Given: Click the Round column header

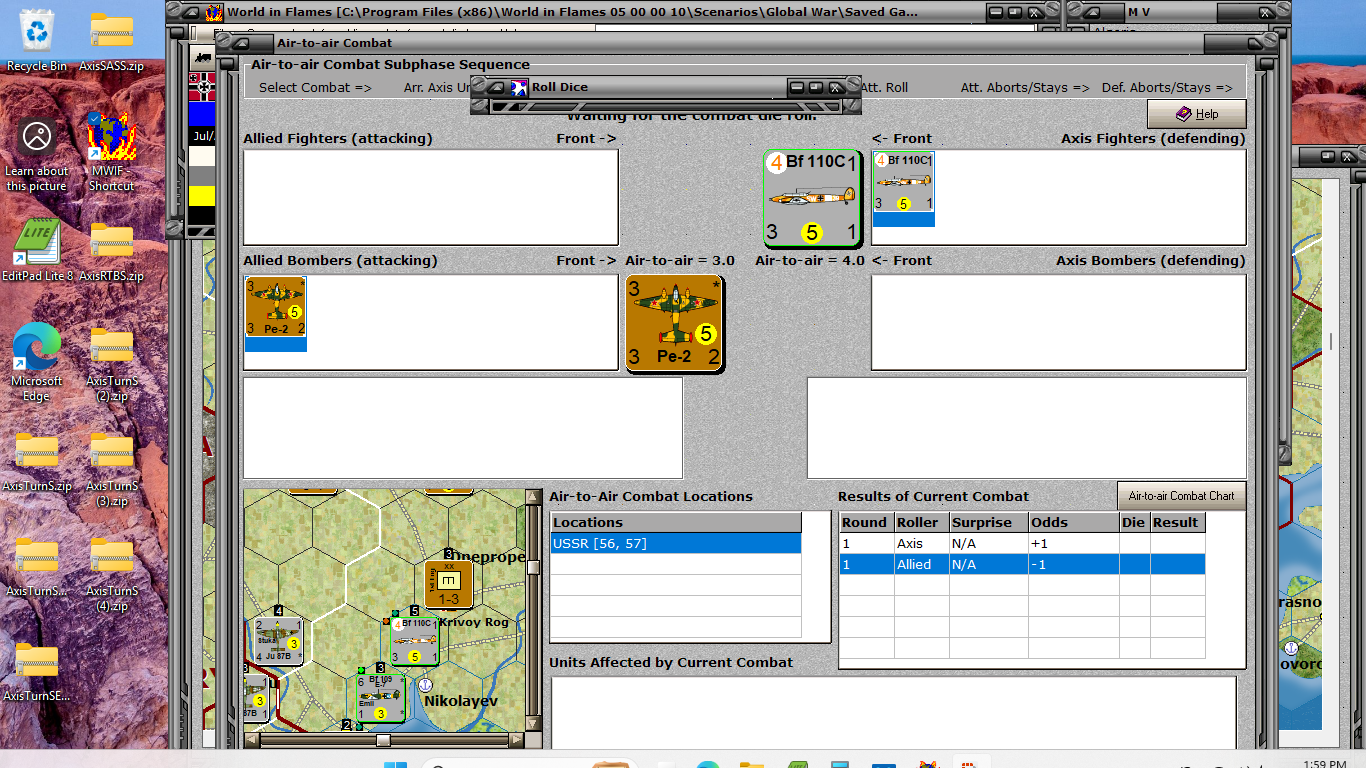Looking at the screenshot, I should [865, 523].
